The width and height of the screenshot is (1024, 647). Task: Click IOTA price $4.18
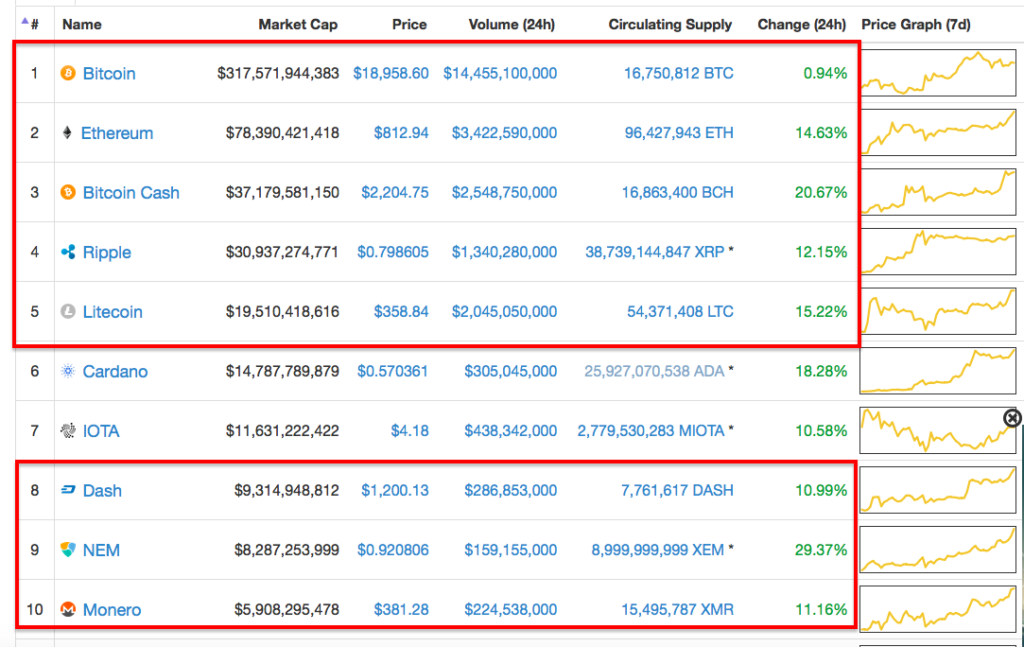pos(409,430)
